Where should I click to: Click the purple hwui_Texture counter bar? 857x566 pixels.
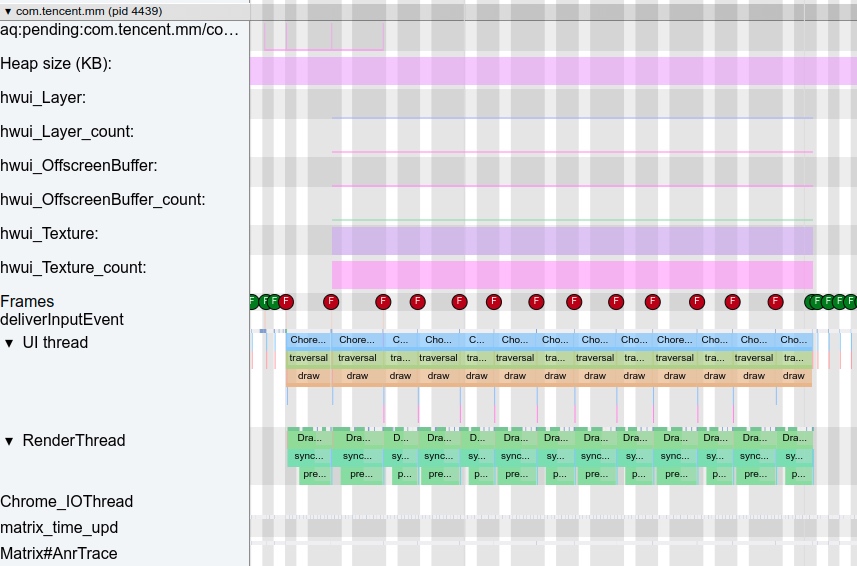572,240
